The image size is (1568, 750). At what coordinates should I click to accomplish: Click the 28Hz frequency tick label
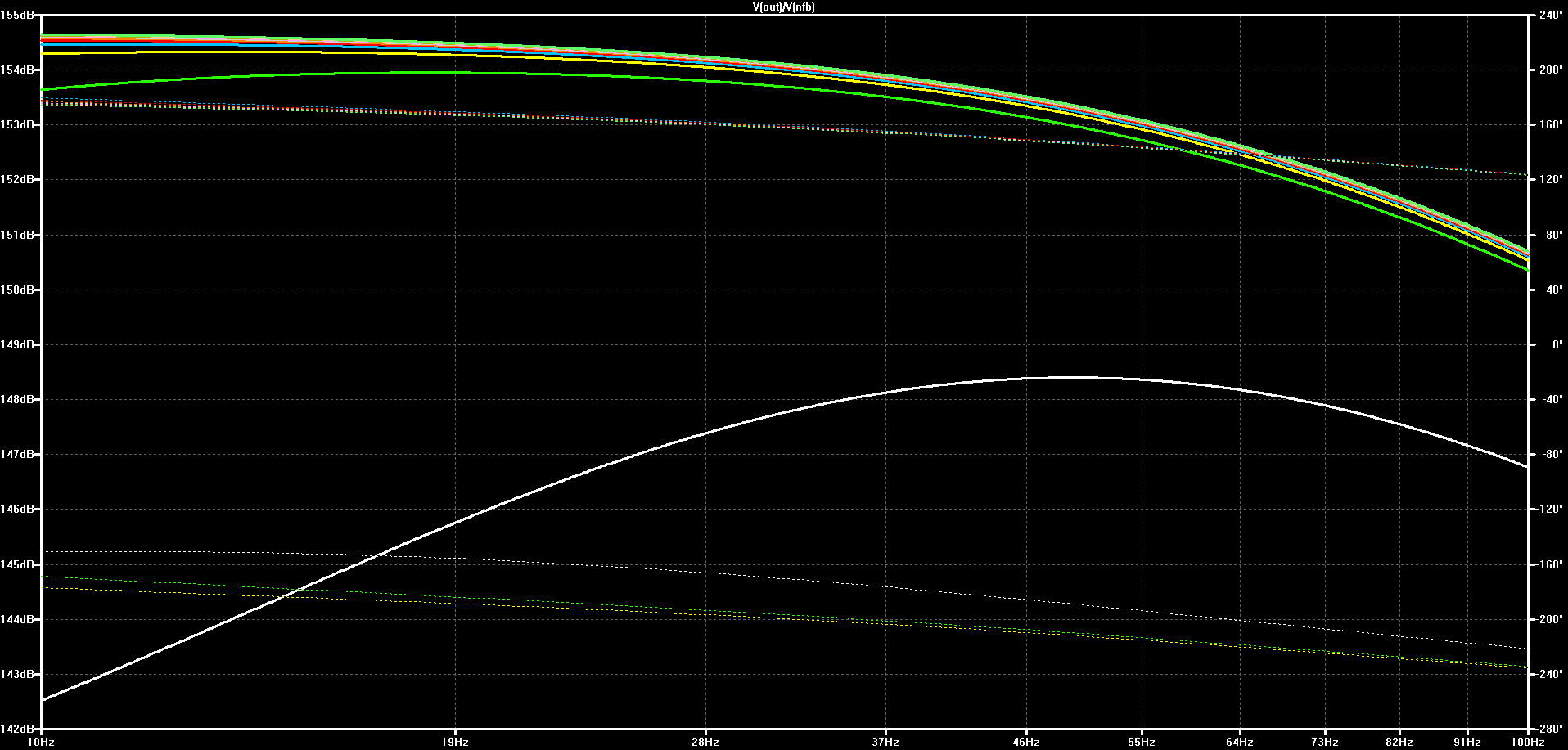pos(705,742)
